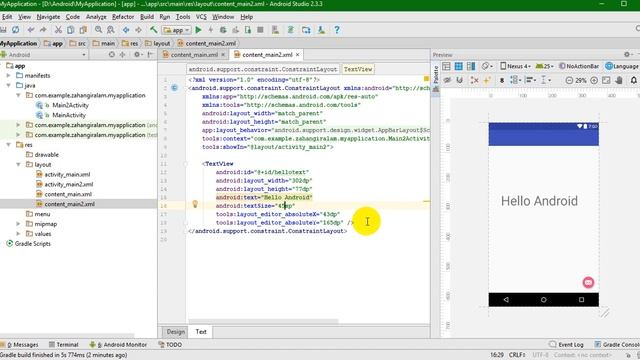Open the AVD Manager icon
The height and width of the screenshot is (360, 640).
click(276, 30)
